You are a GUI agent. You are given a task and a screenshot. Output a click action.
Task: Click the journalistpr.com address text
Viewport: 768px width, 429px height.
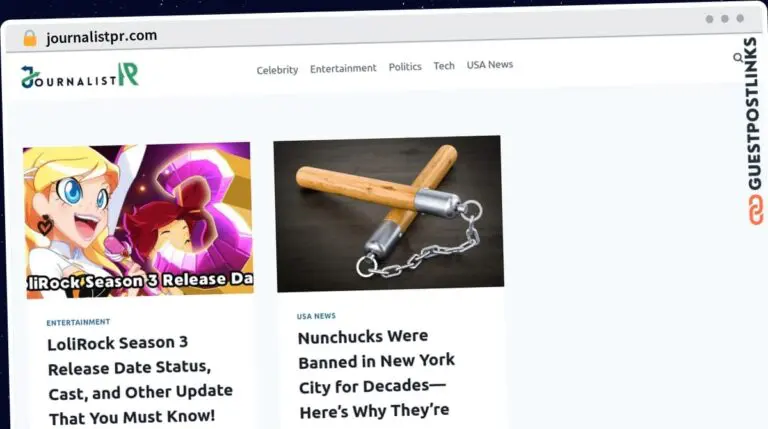[102, 37]
